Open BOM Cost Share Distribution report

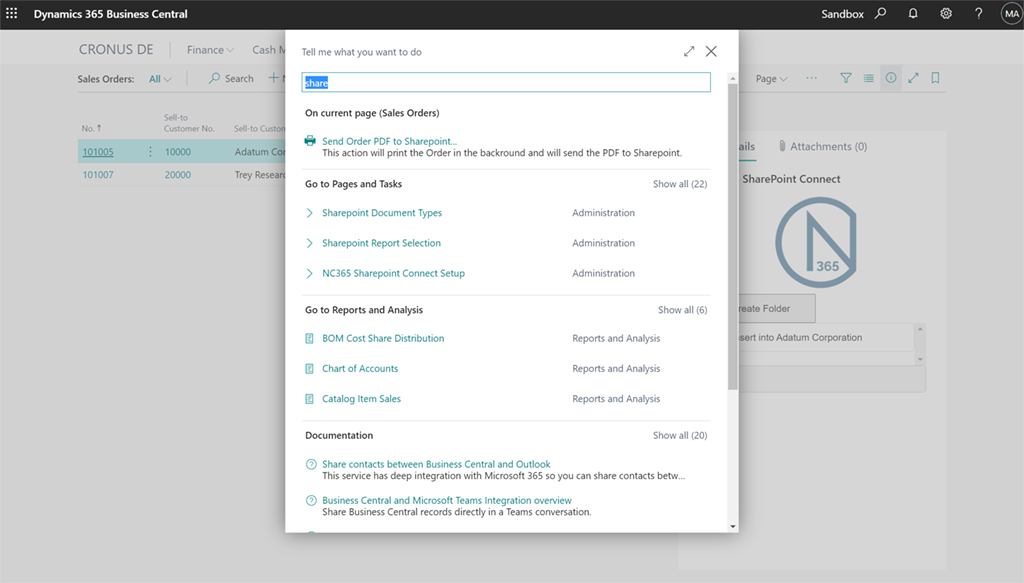click(383, 338)
